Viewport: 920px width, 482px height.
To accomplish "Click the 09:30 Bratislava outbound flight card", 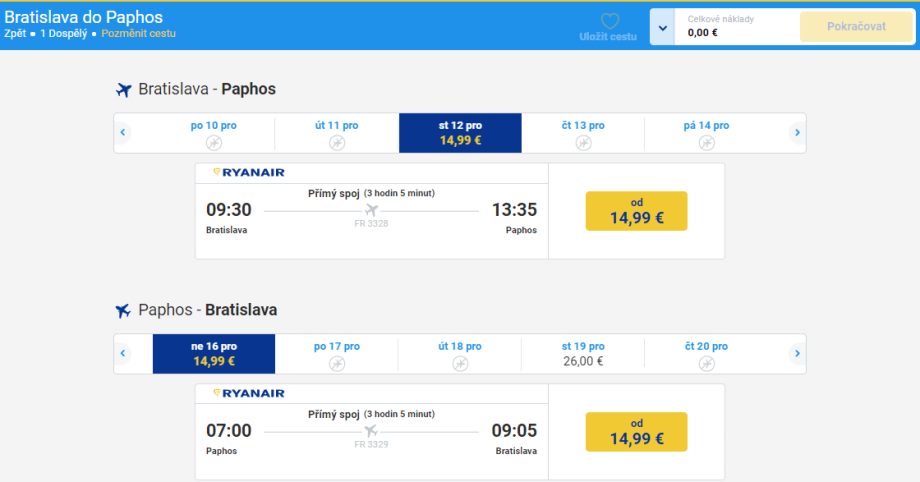I will coord(371,211).
